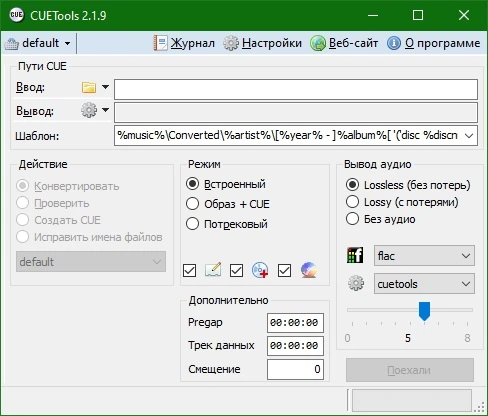The width and height of the screenshot is (488, 416).
Task: Minimize the CUETools window
Action: click(x=373, y=15)
